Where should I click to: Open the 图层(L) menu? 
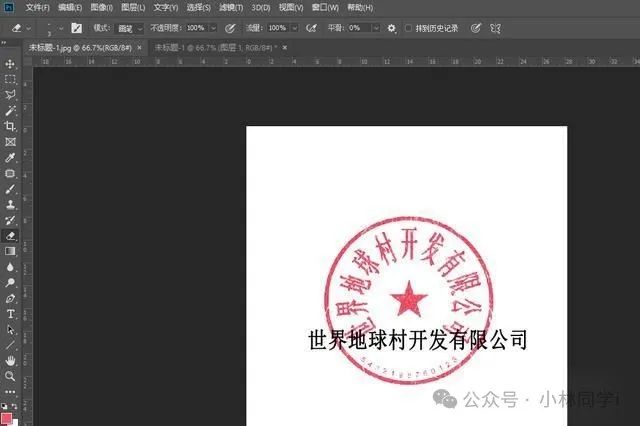133,7
